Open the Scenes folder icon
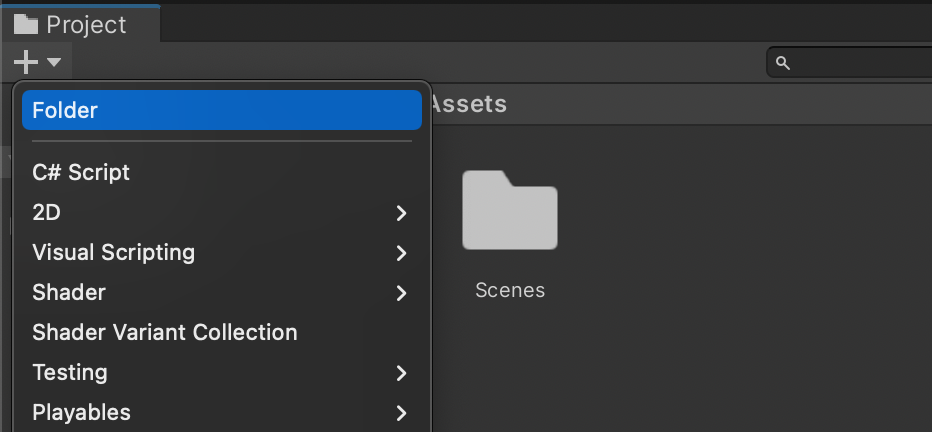This screenshot has width=932, height=432. 509,210
